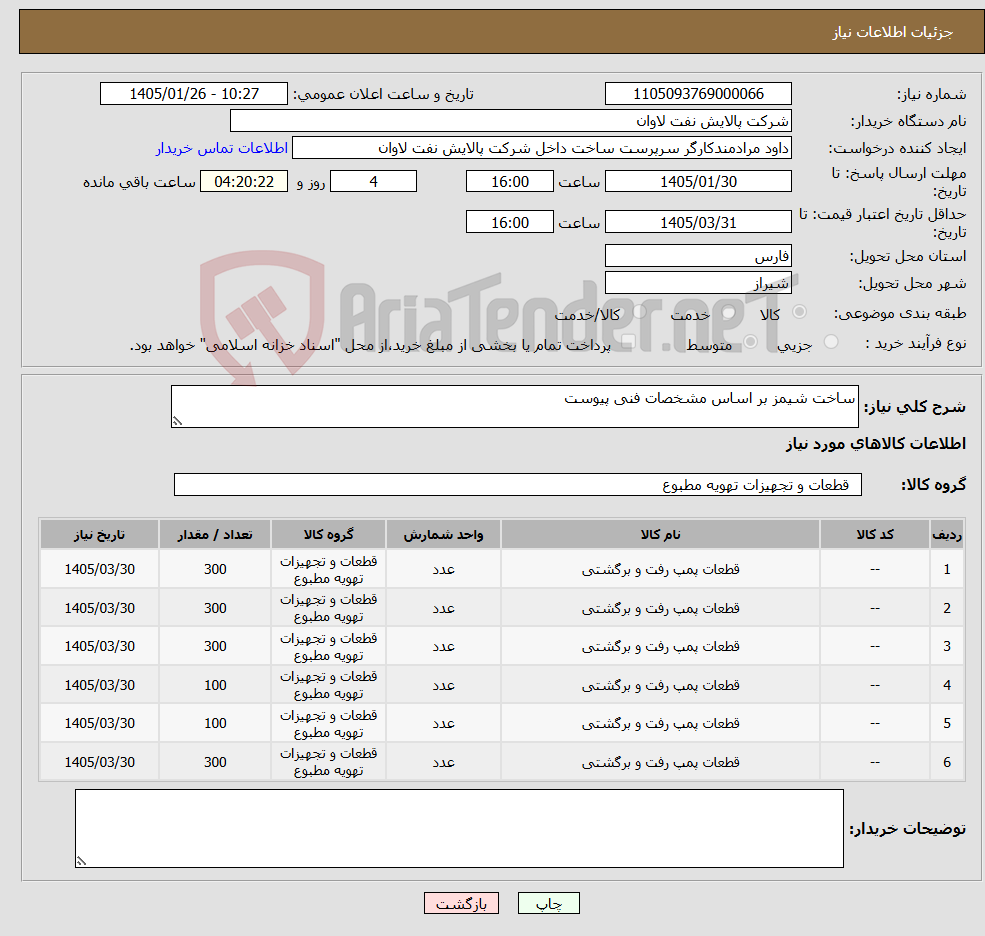Image resolution: width=985 pixels, height=936 pixels.
Task: Click the delivery city field شیراز
Action: click(698, 283)
